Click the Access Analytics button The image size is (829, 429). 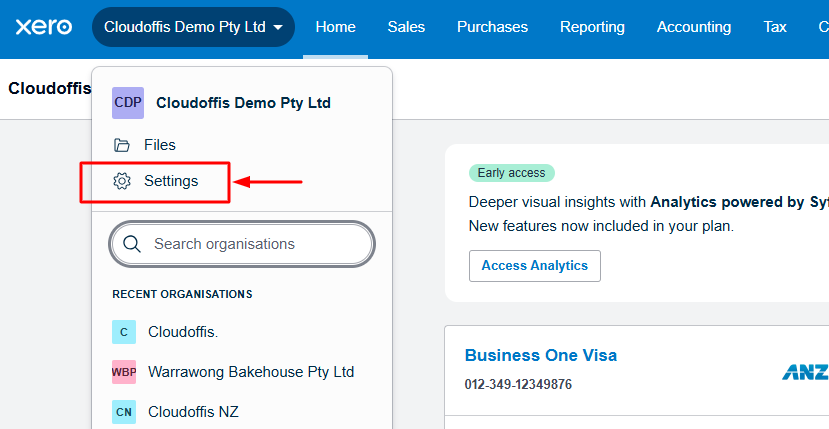pyautogui.click(x=534, y=266)
